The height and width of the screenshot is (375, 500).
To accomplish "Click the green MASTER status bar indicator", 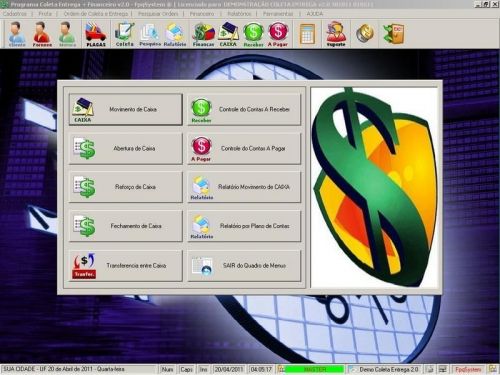I will (x=315, y=369).
